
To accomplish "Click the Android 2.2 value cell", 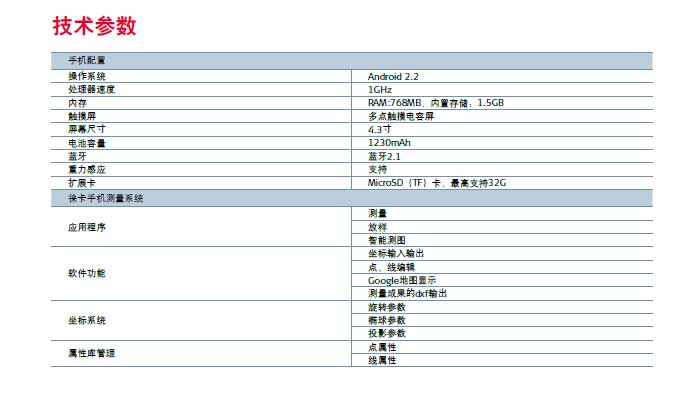I will tap(393, 76).
